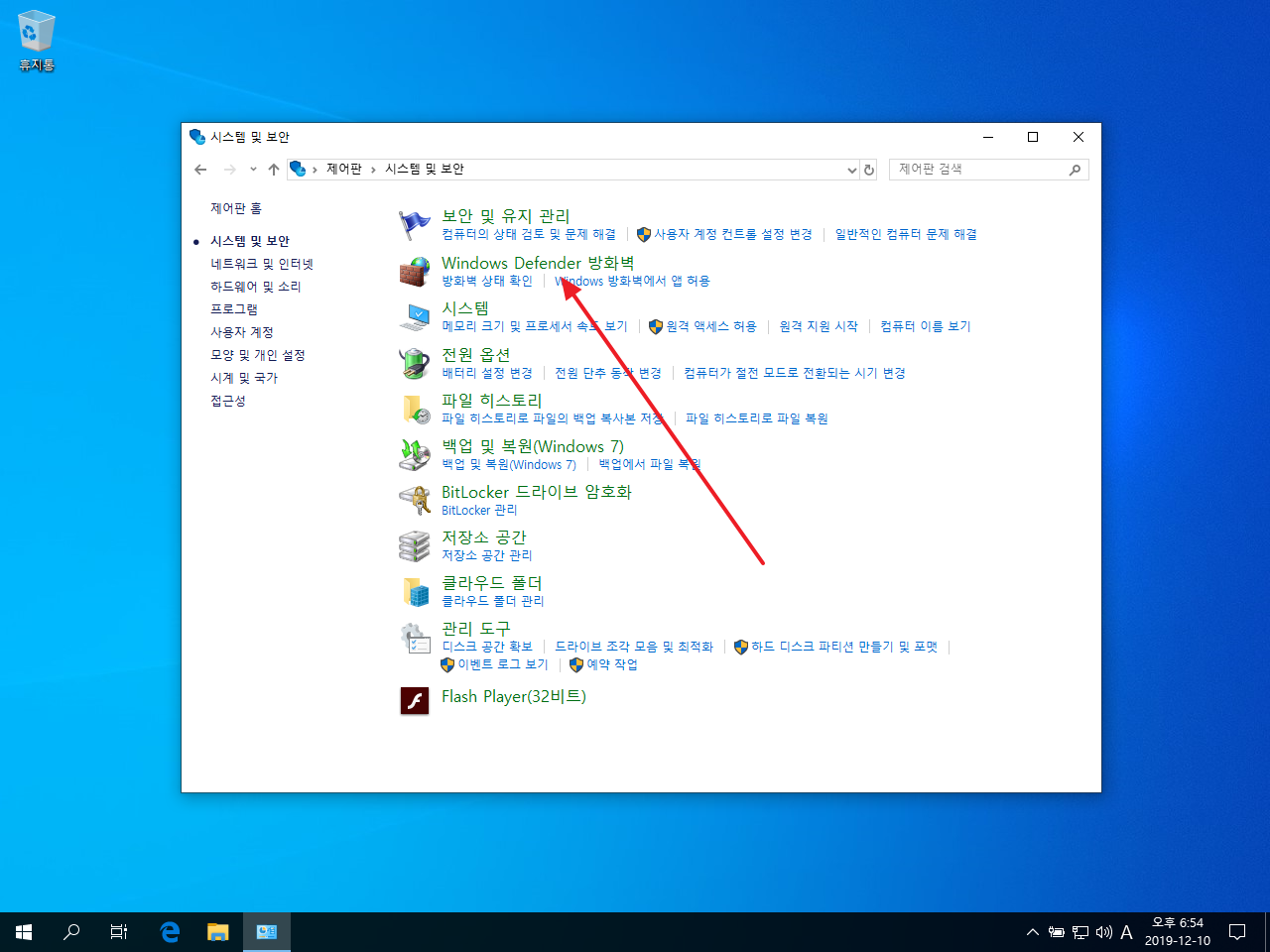1270x952 pixels.
Task: Click the 관리 도구 checklist icon
Action: tap(414, 636)
